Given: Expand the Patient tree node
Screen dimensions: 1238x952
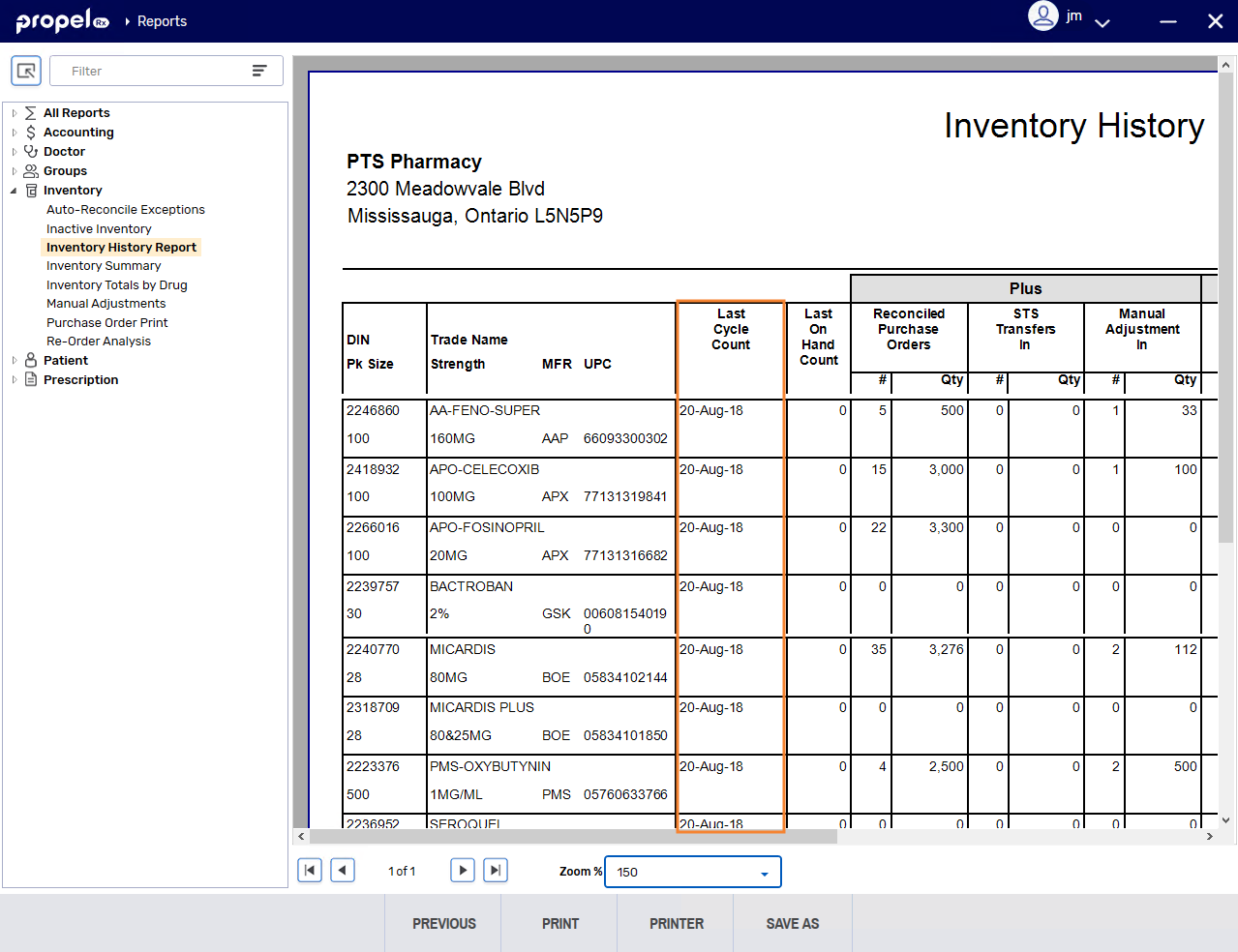Looking at the screenshot, I should (x=15, y=361).
